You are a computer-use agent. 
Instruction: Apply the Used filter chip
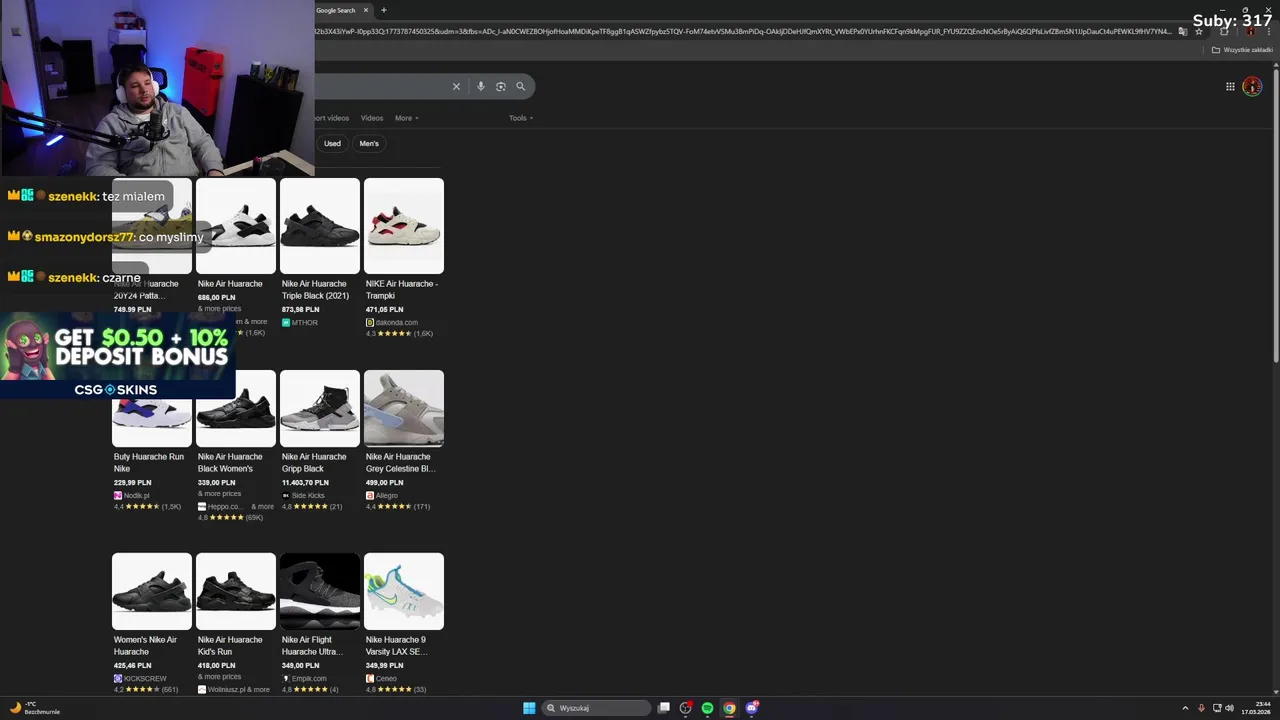(x=332, y=143)
